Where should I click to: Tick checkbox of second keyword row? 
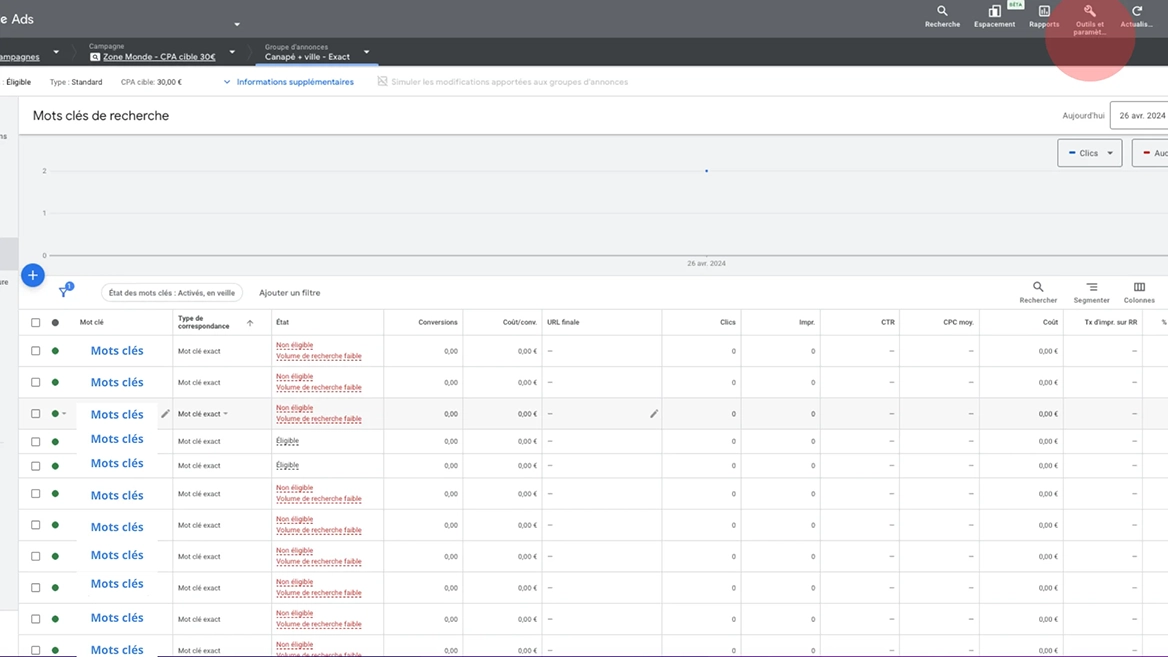35,382
